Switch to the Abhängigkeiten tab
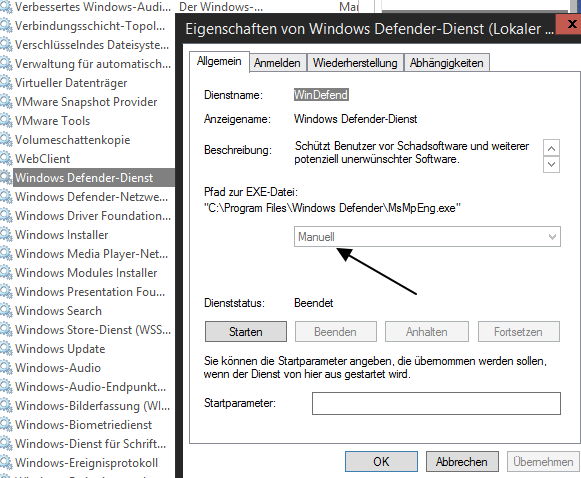Image resolution: width=581 pixels, height=478 pixels. pos(446,63)
